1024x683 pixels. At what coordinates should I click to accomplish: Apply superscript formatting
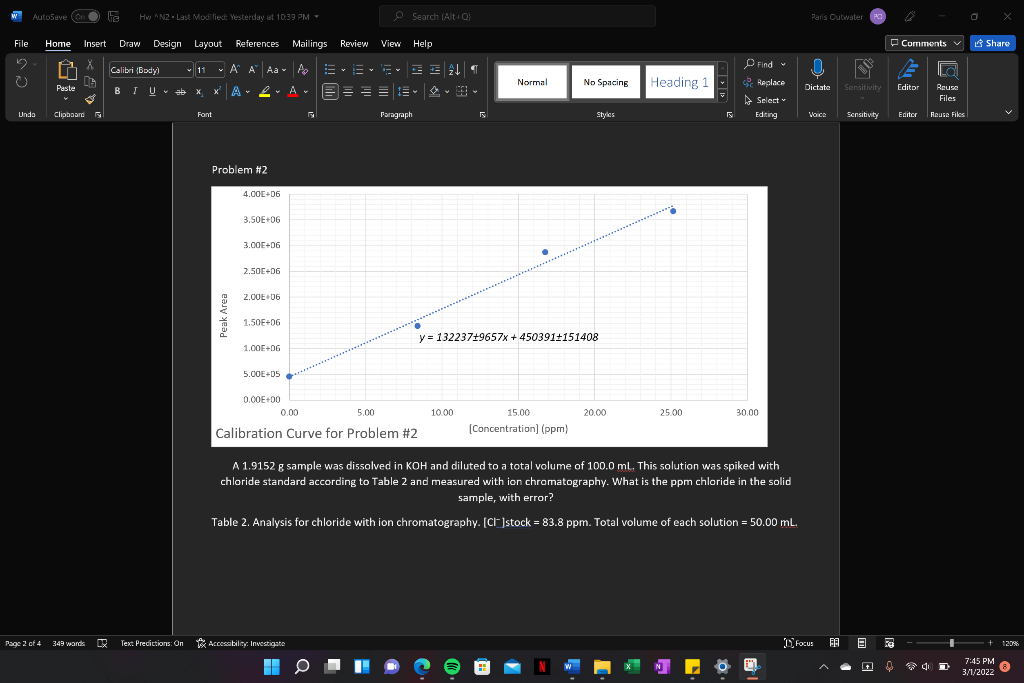[x=215, y=92]
